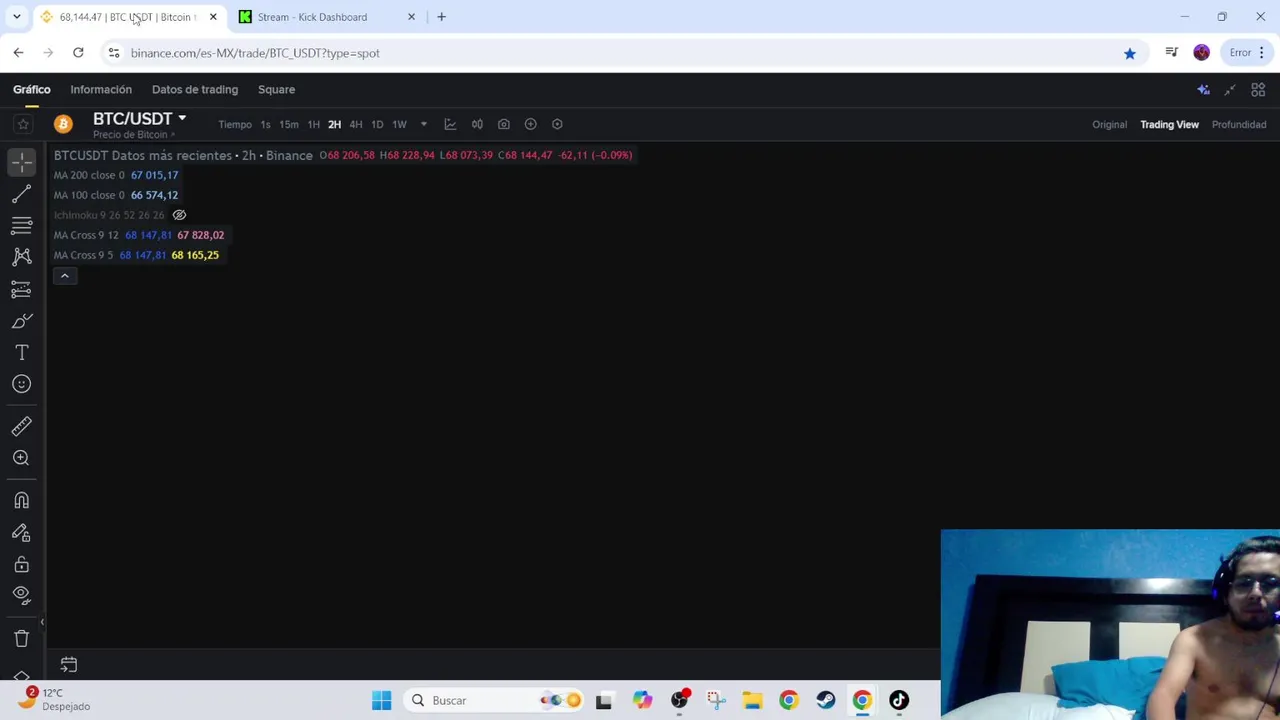Take a chart snapshot with camera icon

504,125
